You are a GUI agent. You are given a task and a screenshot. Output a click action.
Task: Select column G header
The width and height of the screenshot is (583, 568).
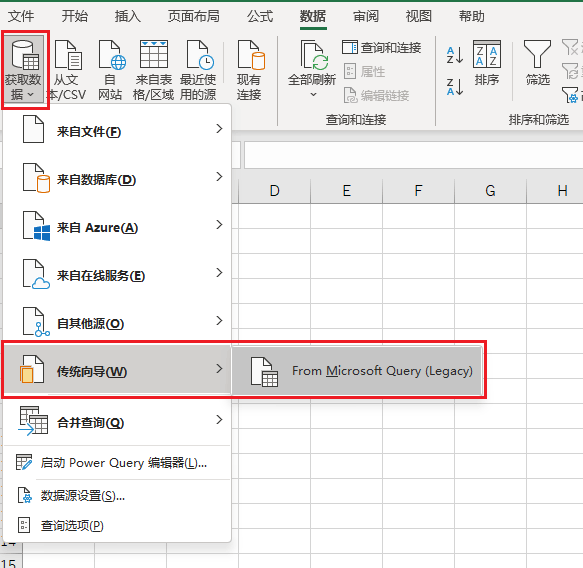(x=491, y=191)
